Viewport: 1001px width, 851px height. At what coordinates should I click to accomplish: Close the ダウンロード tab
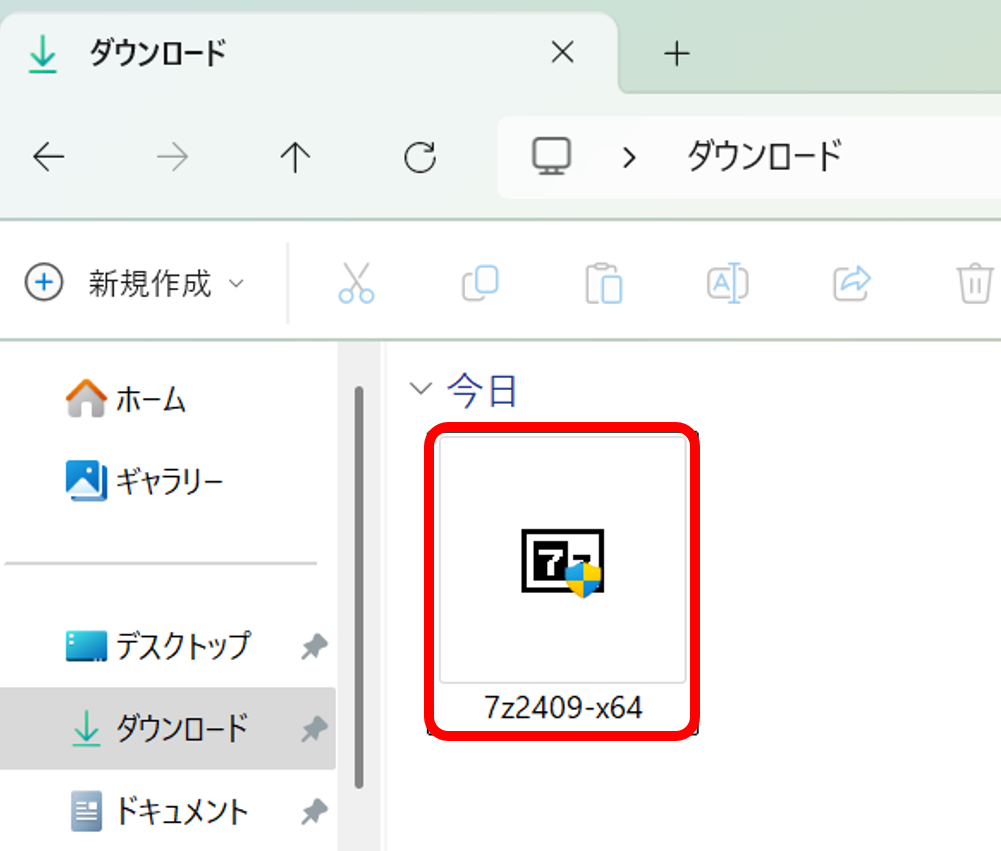point(562,52)
